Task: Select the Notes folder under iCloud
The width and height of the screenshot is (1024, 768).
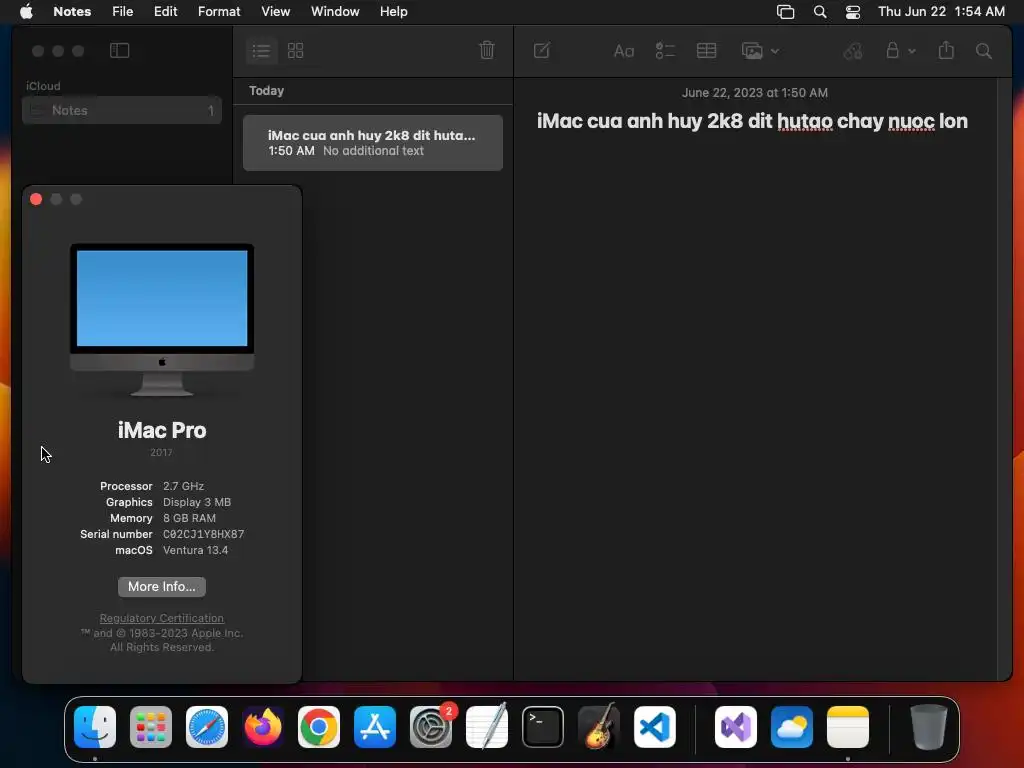Action: (122, 110)
